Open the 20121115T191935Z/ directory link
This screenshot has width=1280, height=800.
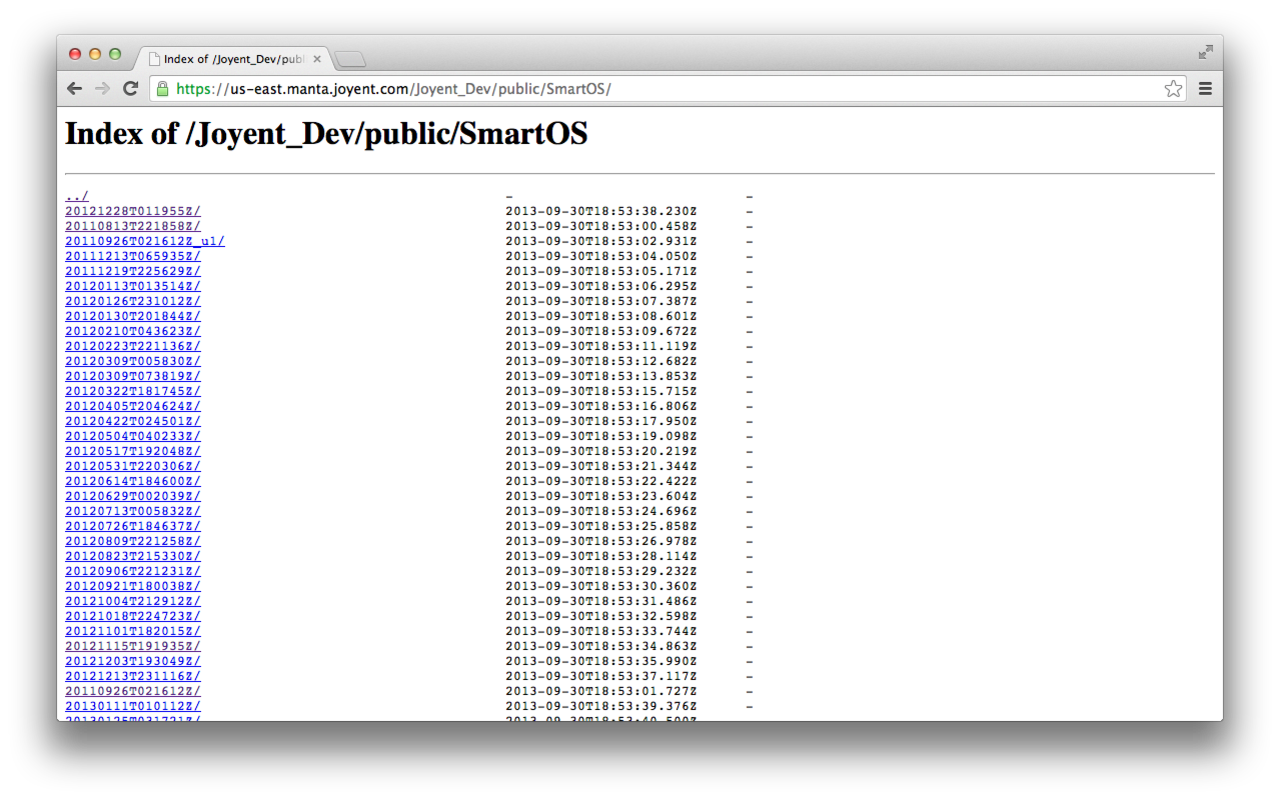point(133,646)
